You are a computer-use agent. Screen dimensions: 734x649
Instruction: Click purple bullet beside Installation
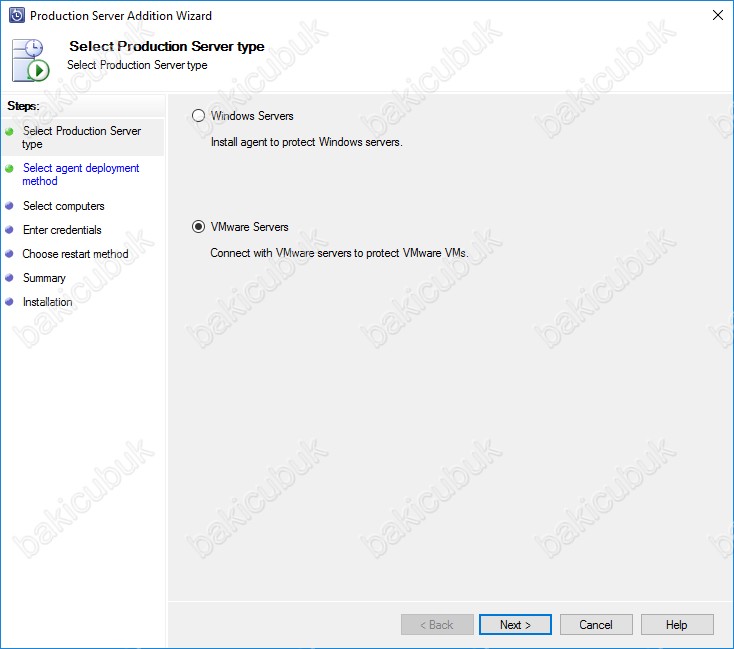pos(9,302)
